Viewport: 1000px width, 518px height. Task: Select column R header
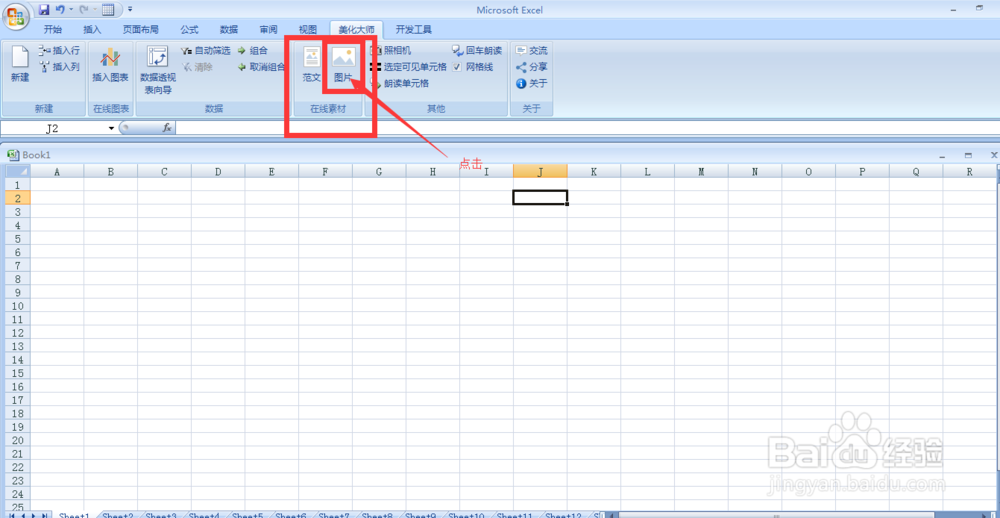969,172
